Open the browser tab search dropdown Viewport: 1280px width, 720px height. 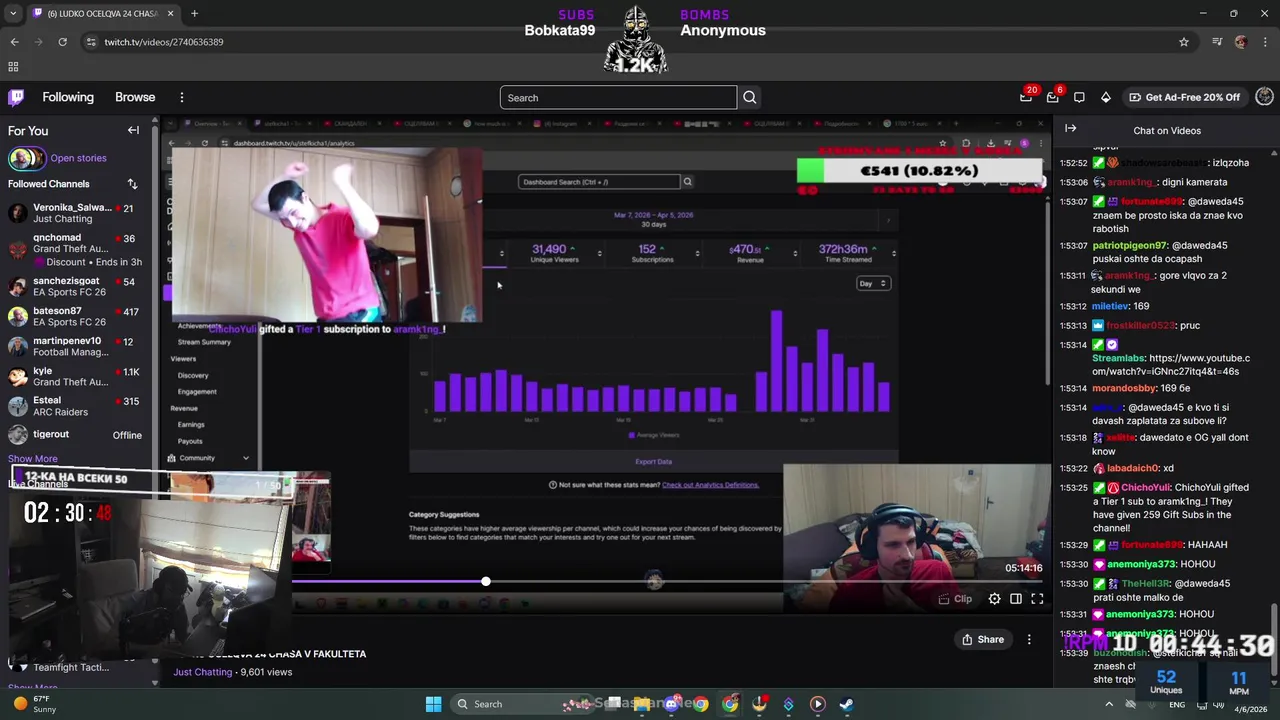(x=13, y=14)
